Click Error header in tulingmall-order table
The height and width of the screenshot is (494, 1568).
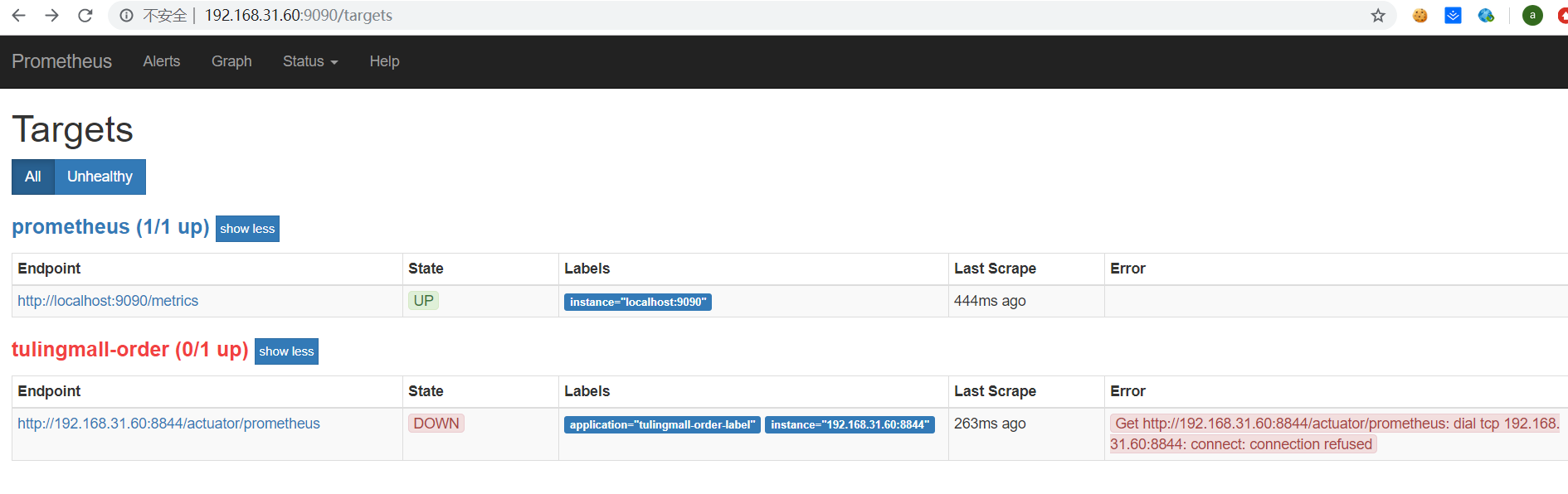pos(1127,391)
